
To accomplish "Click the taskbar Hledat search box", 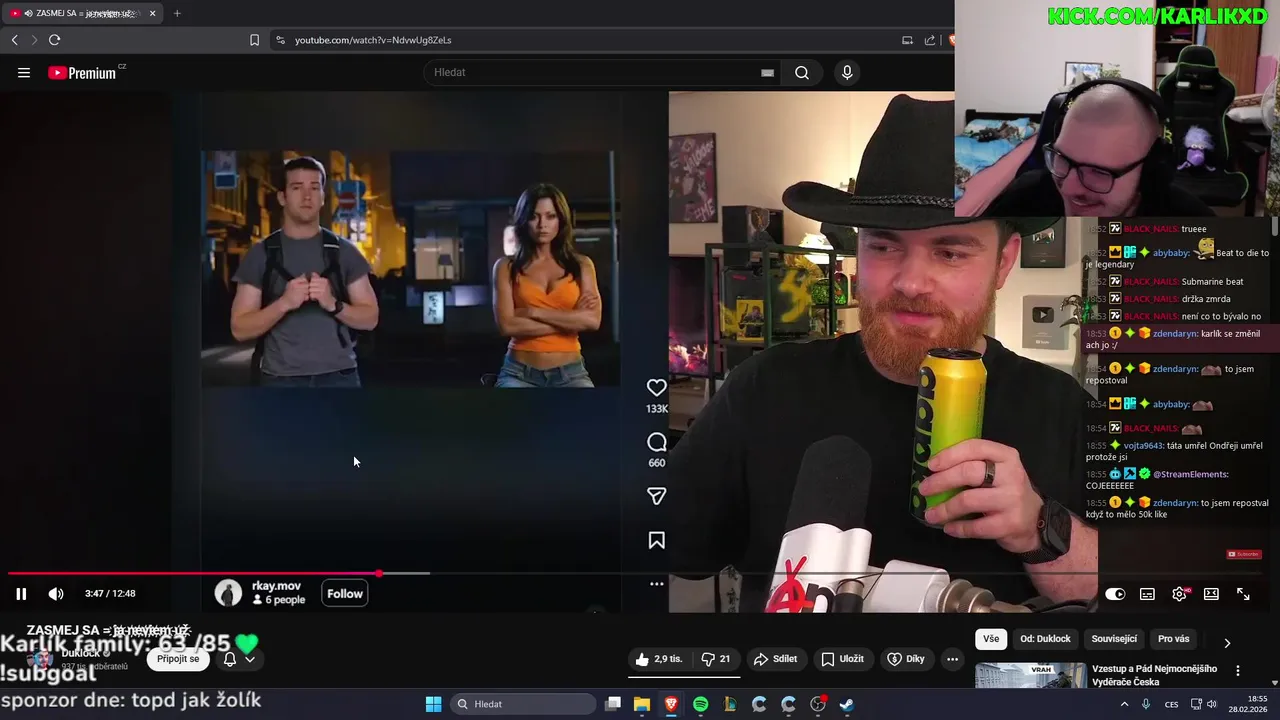I will point(522,704).
